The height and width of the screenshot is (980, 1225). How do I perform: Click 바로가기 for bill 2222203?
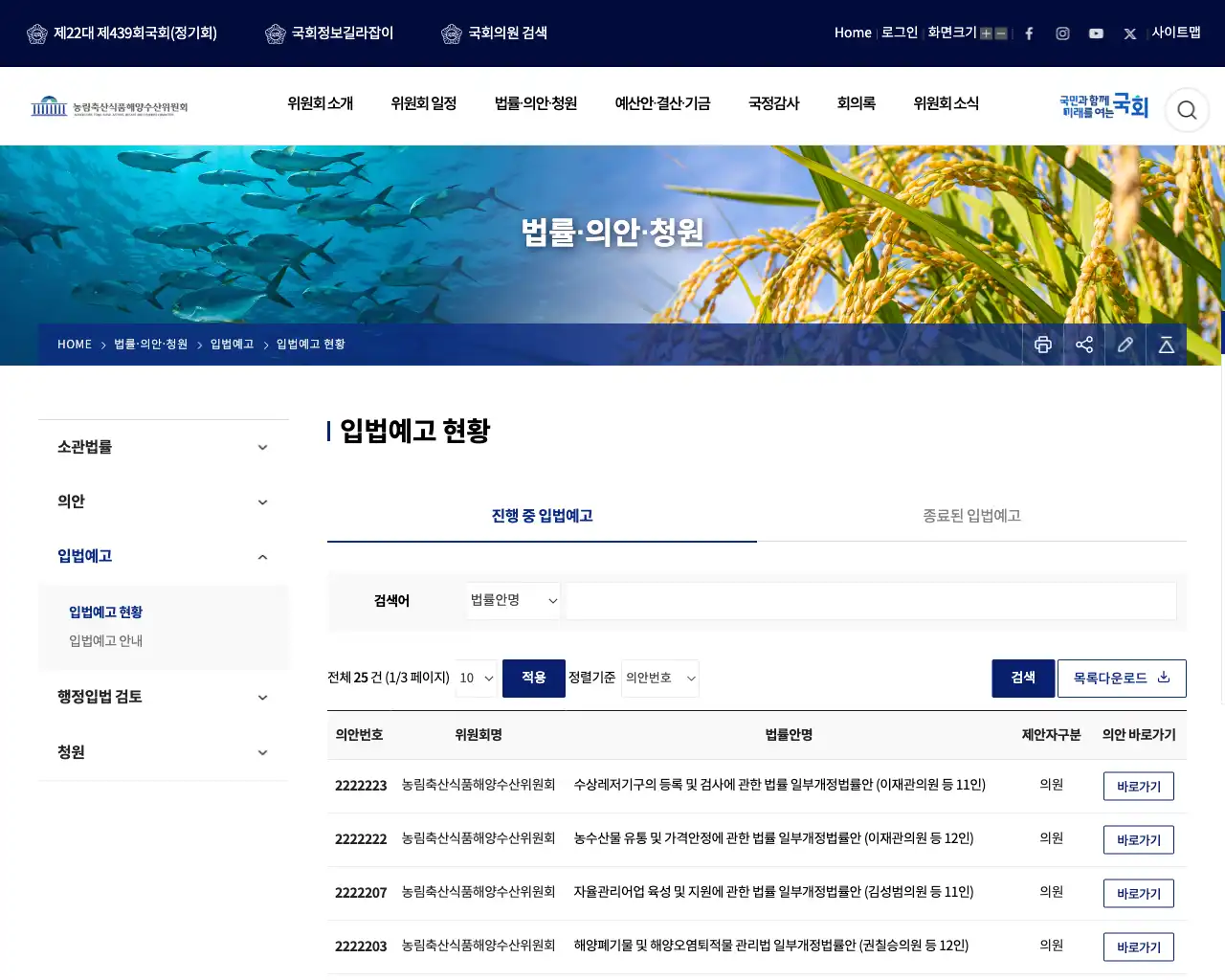click(x=1139, y=947)
